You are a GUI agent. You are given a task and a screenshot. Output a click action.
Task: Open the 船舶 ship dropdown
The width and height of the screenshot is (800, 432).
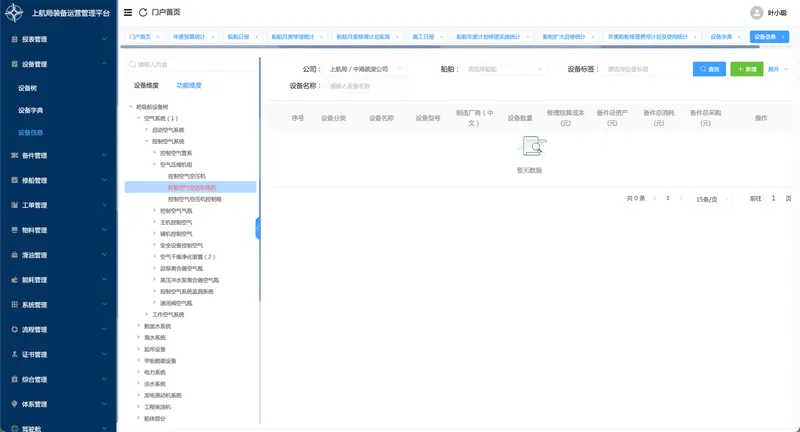pyautogui.click(x=504, y=69)
